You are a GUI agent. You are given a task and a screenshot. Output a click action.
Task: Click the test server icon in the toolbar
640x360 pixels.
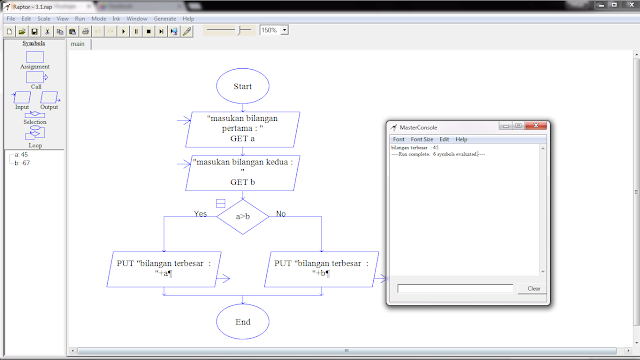[174, 31]
